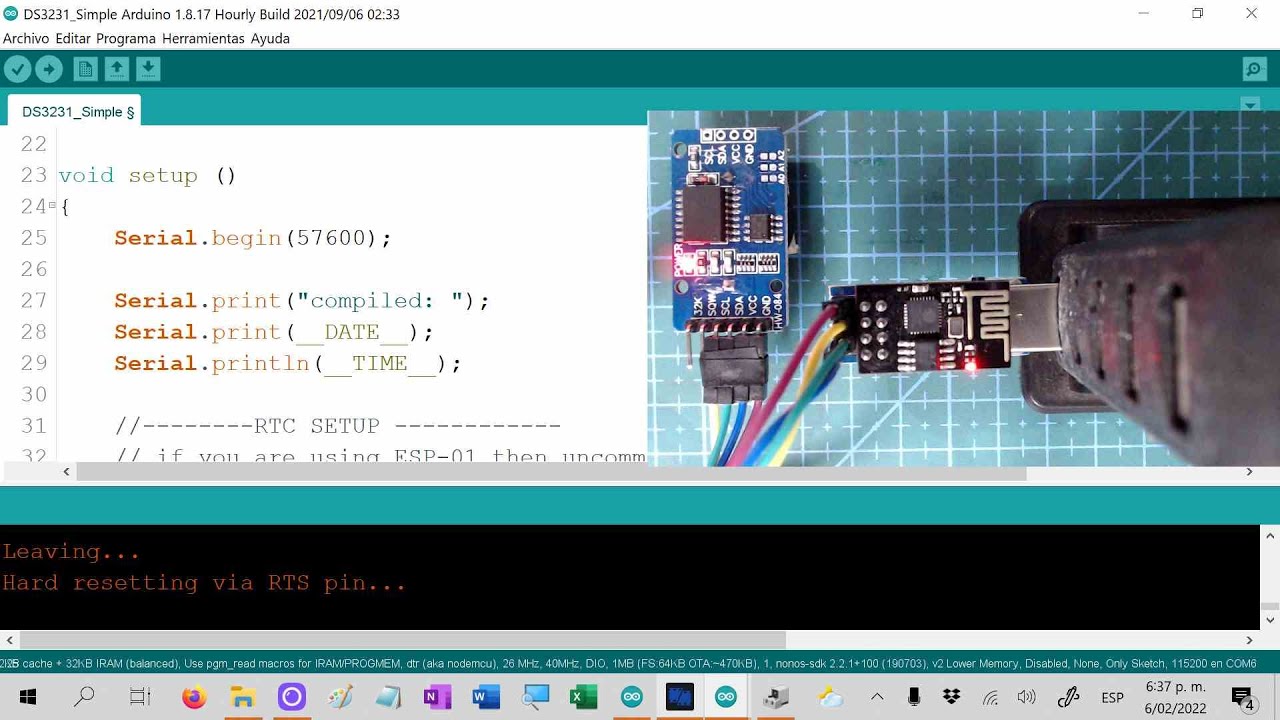Save the sketch using the Save icon

coord(148,69)
